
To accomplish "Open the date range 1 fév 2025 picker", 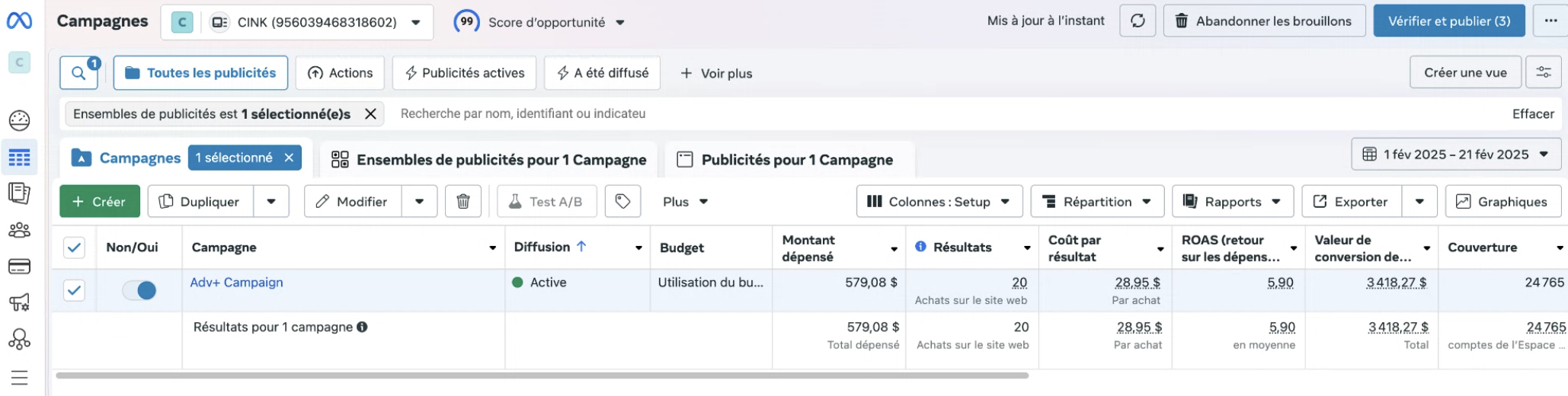I will click(x=1455, y=155).
